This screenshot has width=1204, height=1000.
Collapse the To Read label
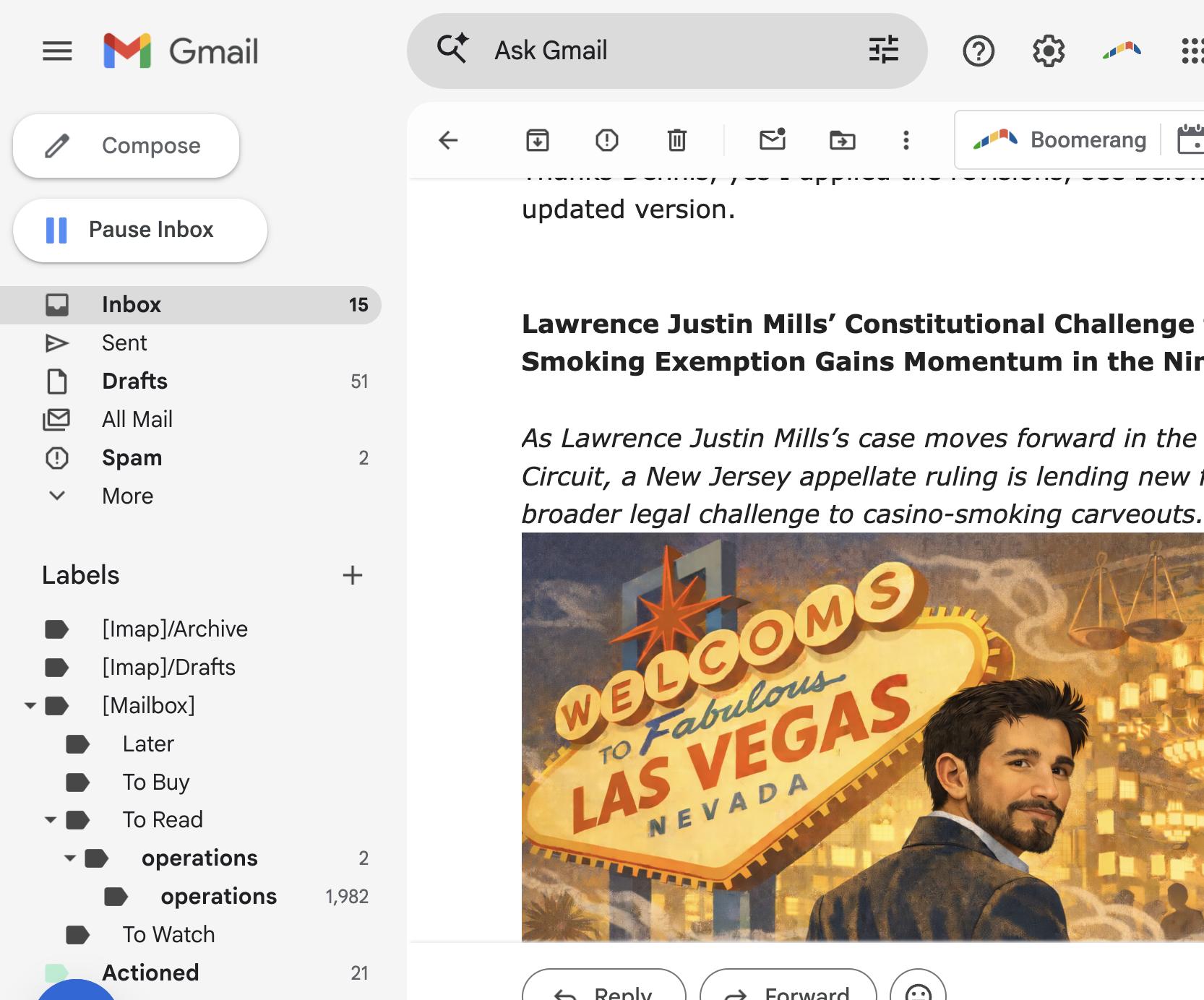click(51, 820)
